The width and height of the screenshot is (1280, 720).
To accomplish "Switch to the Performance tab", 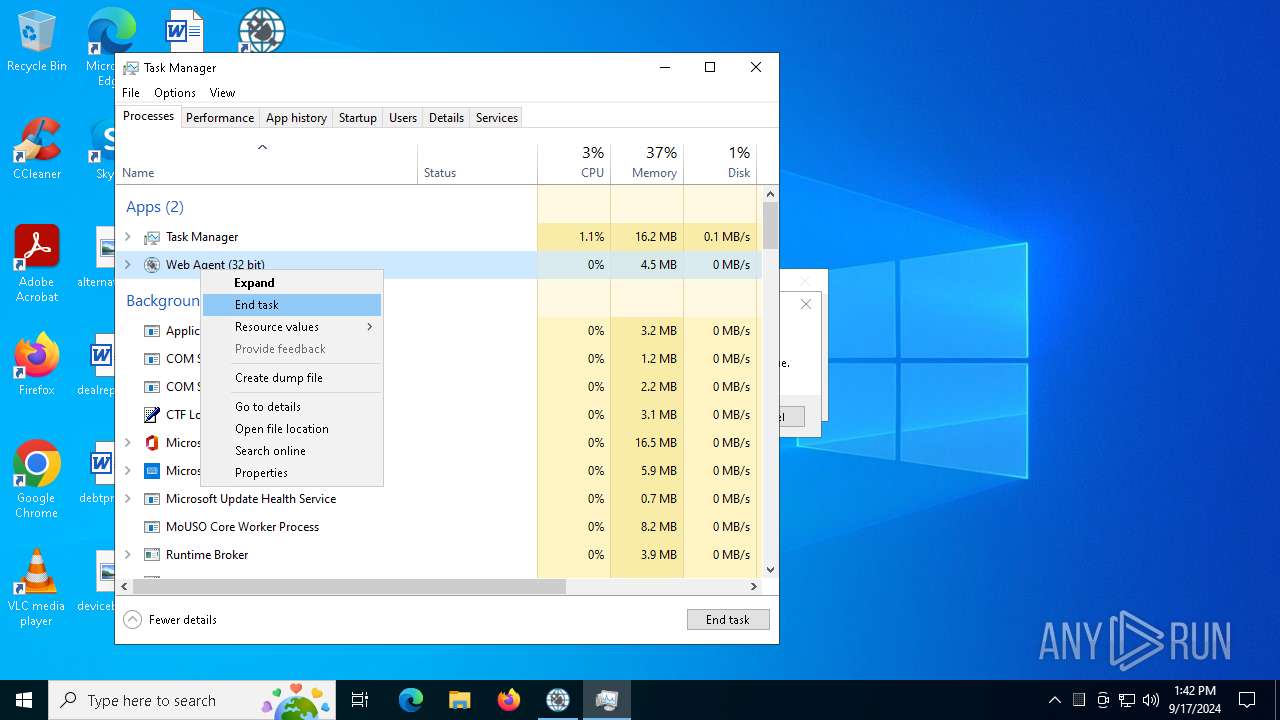I will pyautogui.click(x=220, y=118).
